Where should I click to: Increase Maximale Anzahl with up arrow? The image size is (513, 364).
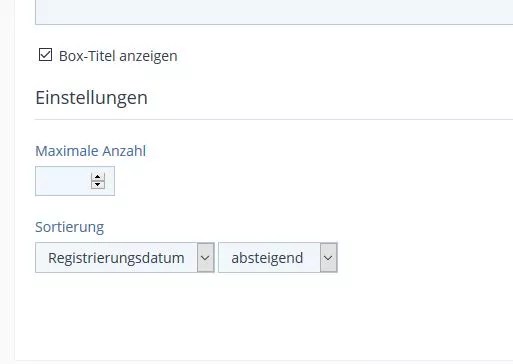(x=98, y=177)
